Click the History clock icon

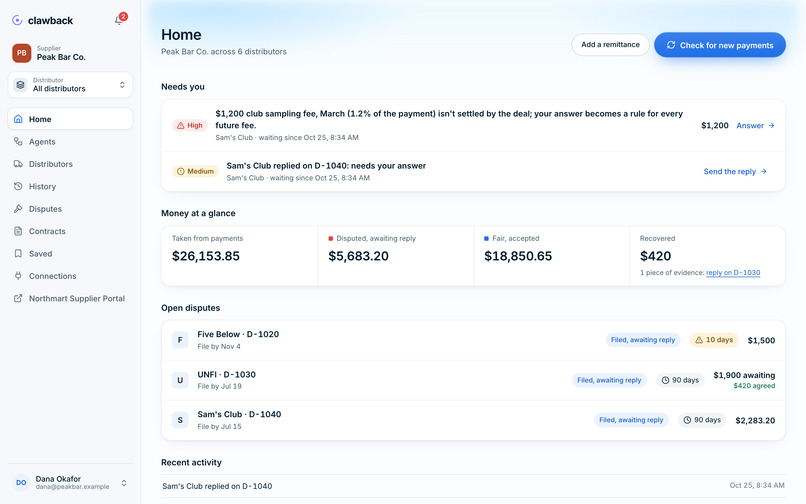18,186
